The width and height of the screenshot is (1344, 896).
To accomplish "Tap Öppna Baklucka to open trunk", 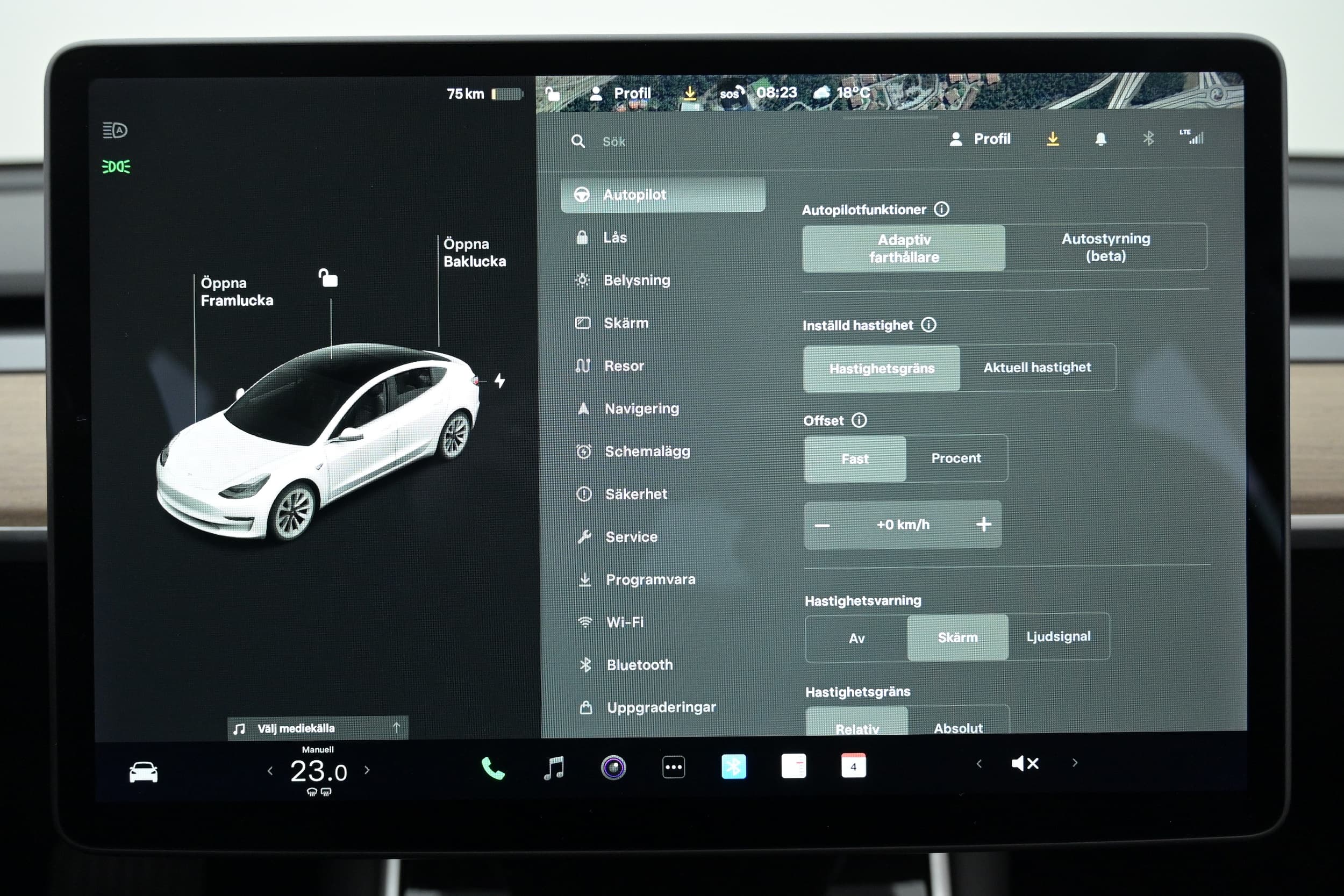I will pyautogui.click(x=474, y=252).
